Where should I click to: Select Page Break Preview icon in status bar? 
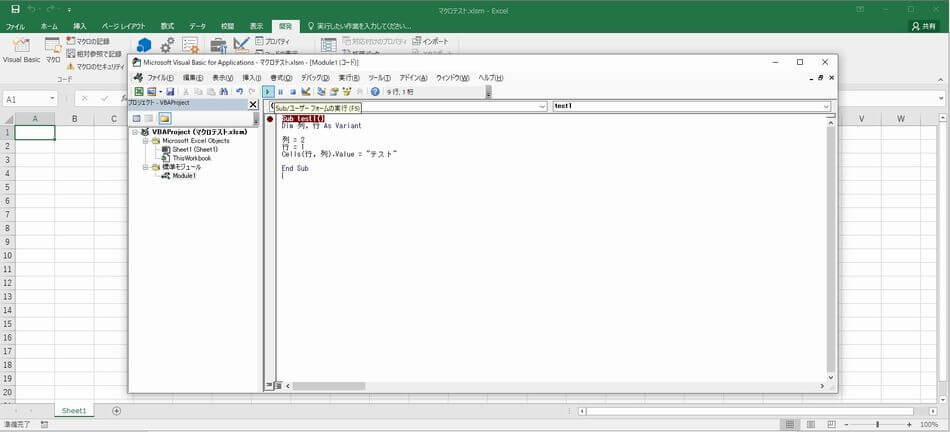832,425
